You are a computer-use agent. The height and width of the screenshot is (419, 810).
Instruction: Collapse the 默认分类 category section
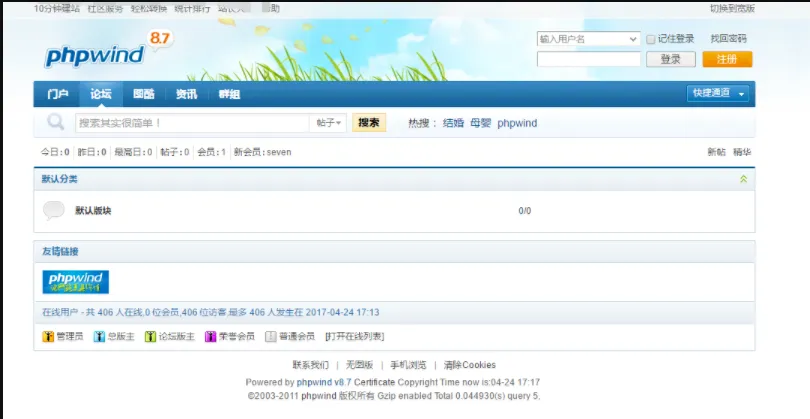[x=743, y=179]
